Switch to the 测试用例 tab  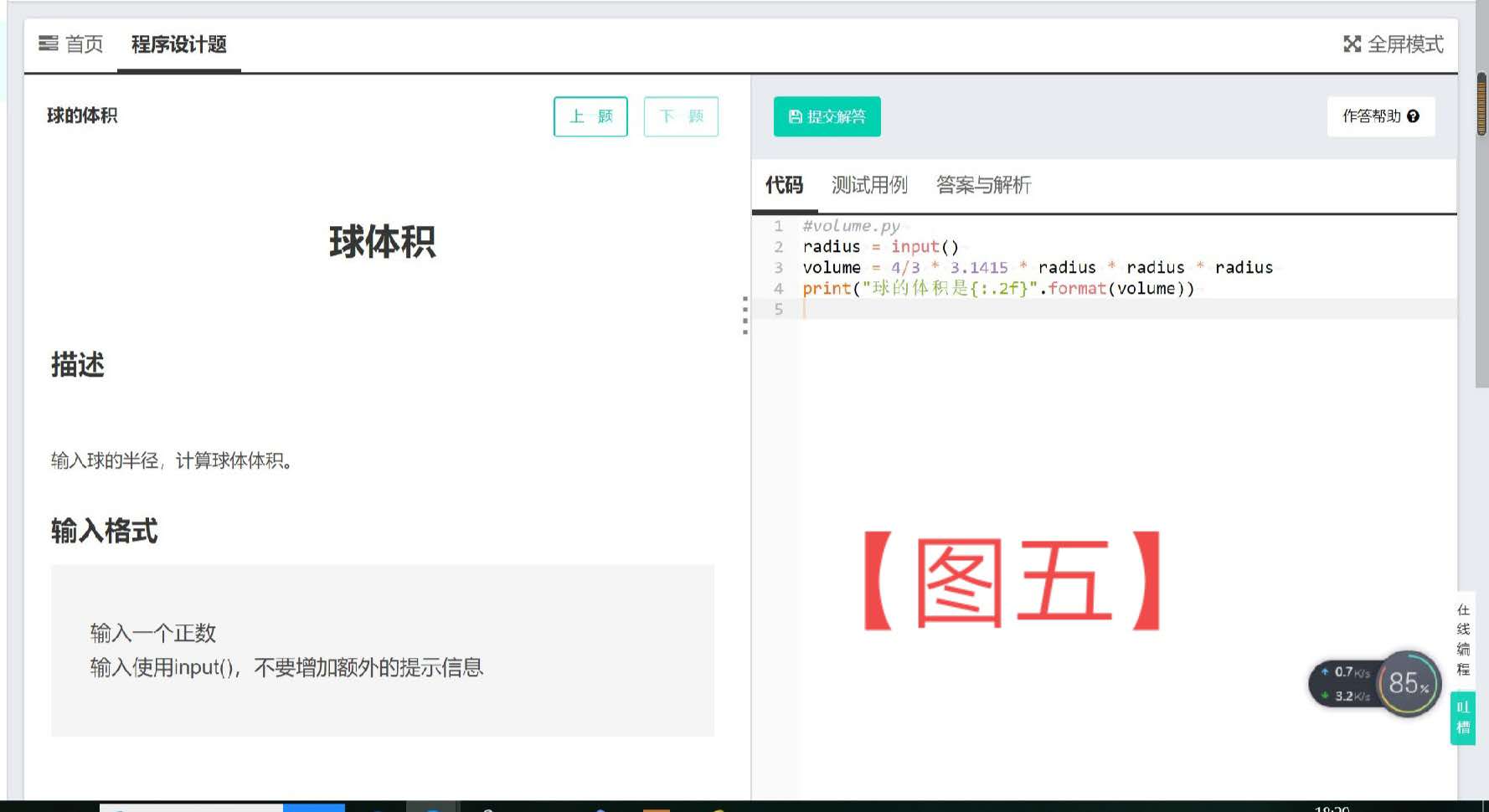869,185
